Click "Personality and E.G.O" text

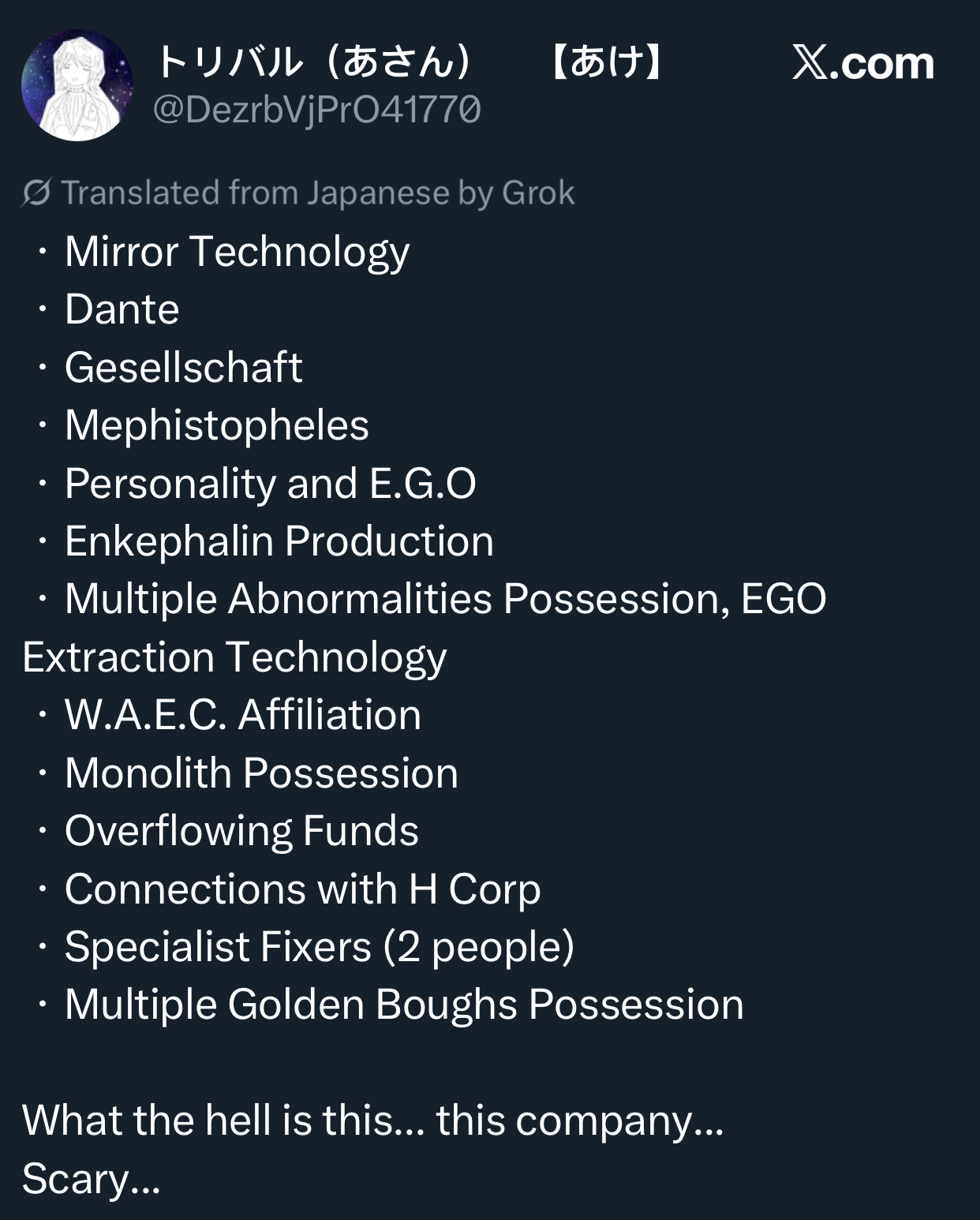(x=271, y=484)
